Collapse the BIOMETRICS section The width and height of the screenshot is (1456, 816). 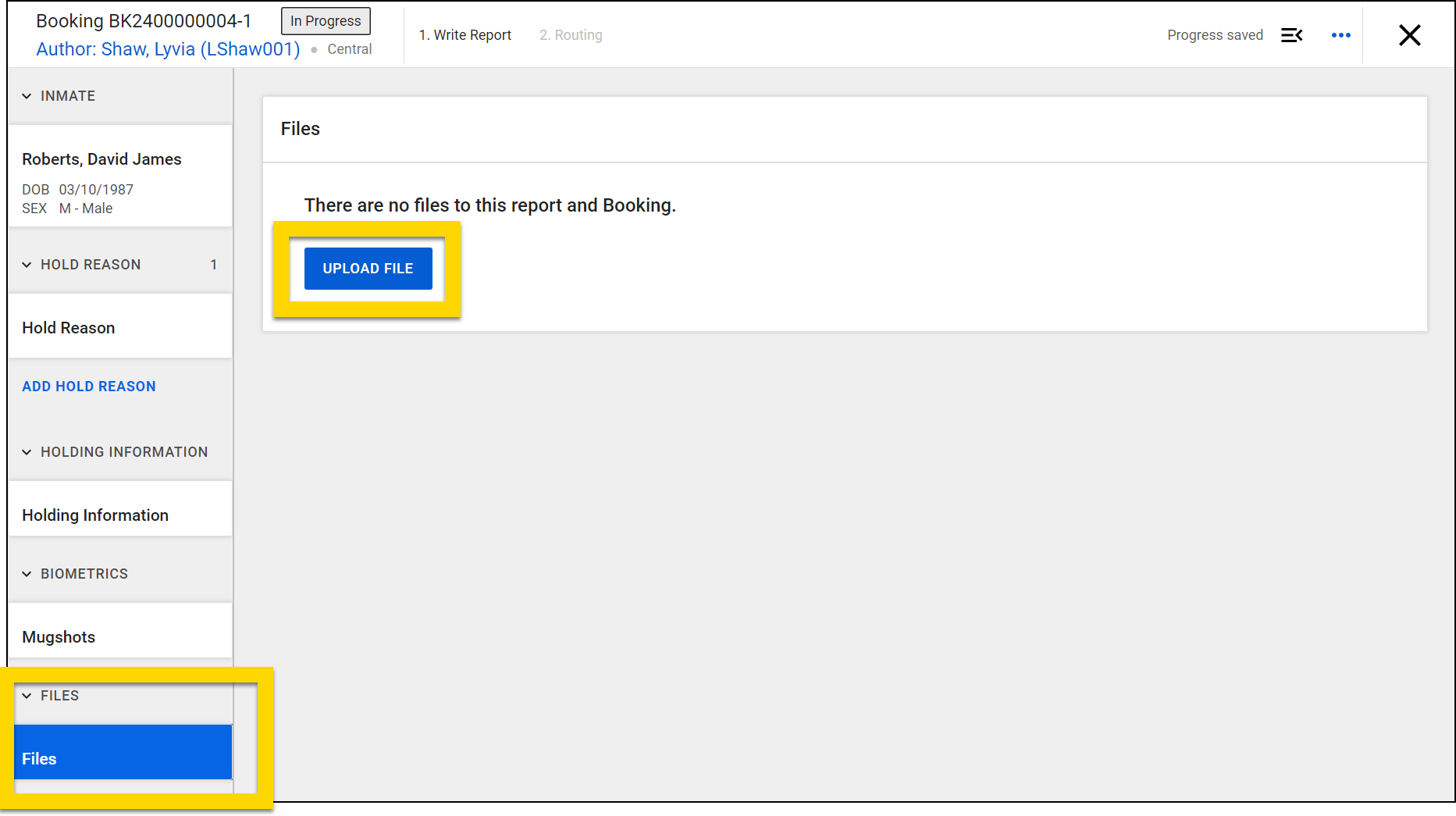[x=27, y=573]
